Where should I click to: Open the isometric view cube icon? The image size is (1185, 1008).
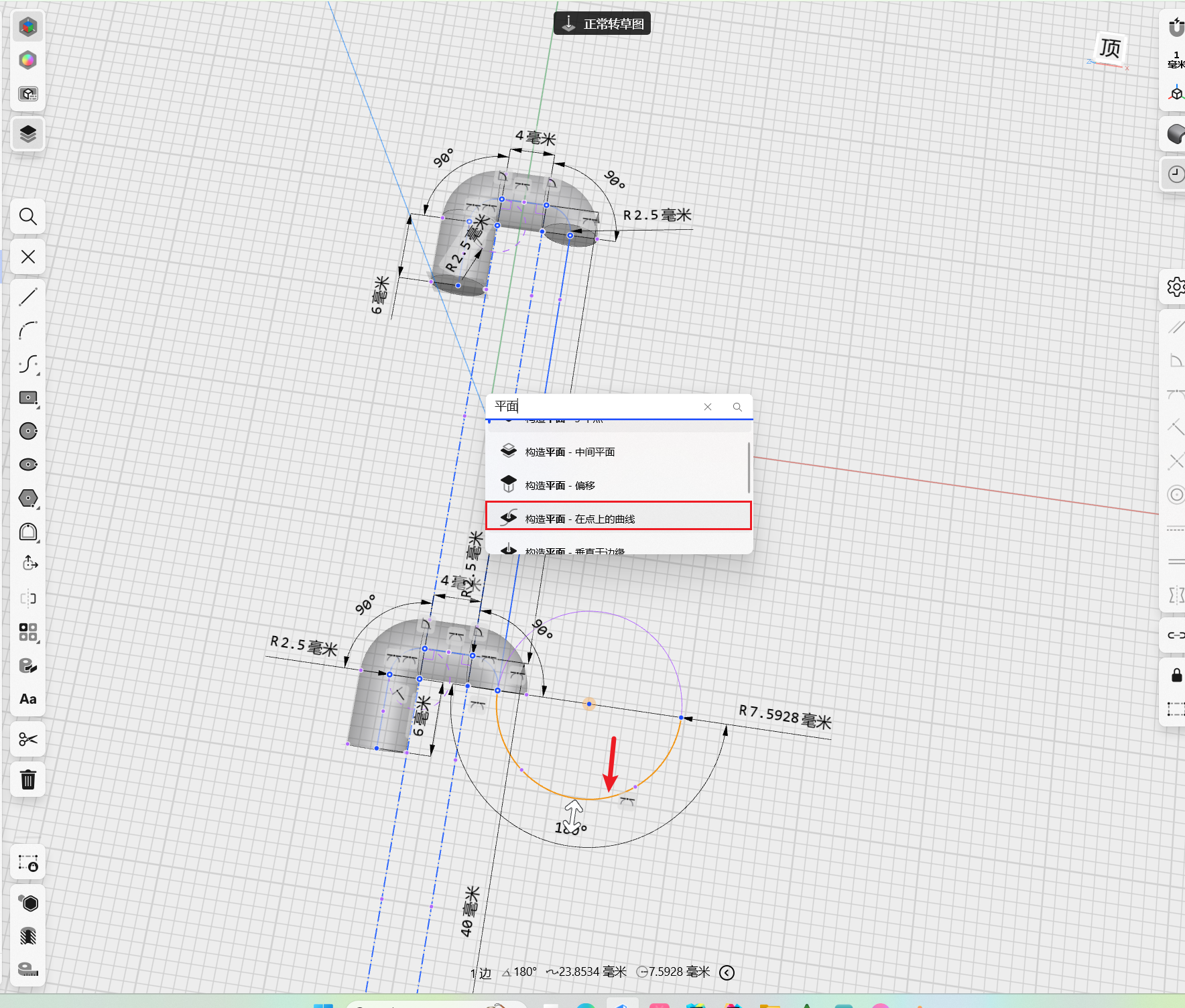coord(1176,94)
